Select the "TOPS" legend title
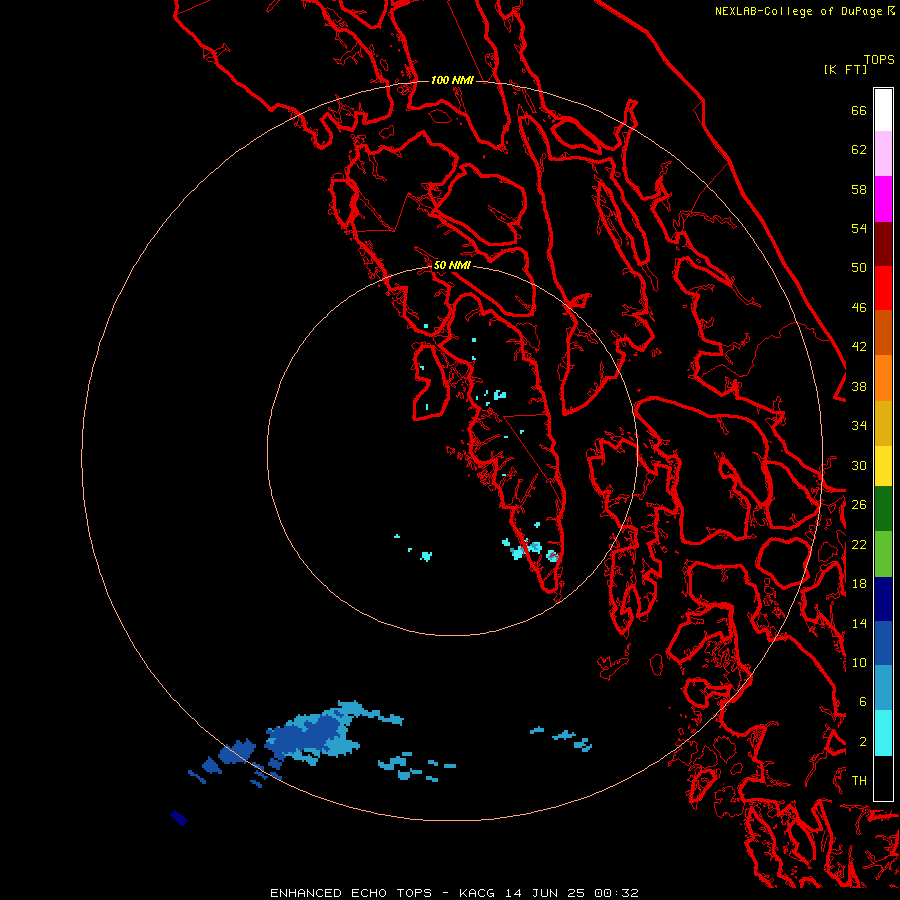The image size is (900, 900). pos(879,60)
